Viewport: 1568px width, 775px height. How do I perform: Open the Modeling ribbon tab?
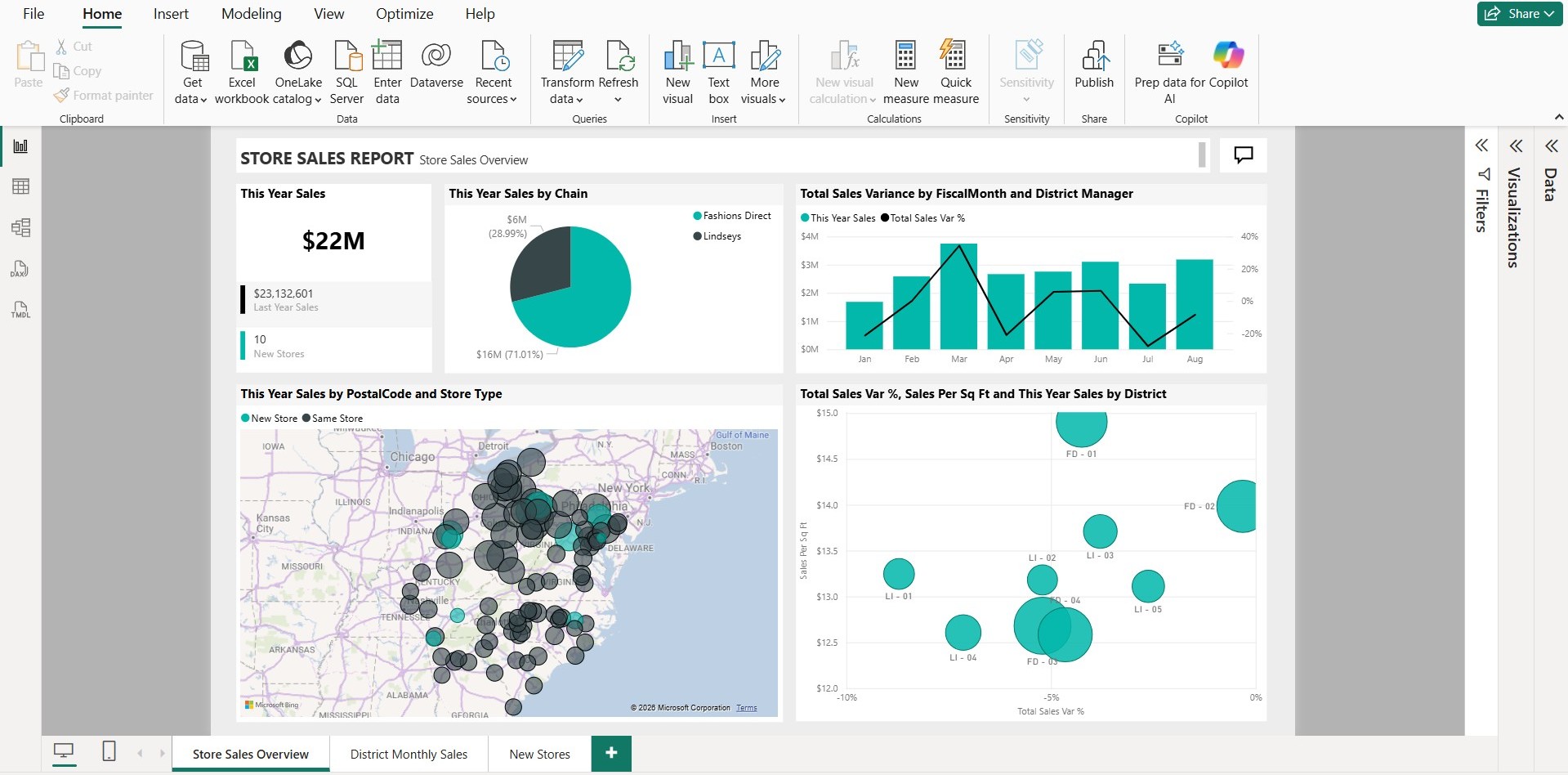tap(251, 14)
